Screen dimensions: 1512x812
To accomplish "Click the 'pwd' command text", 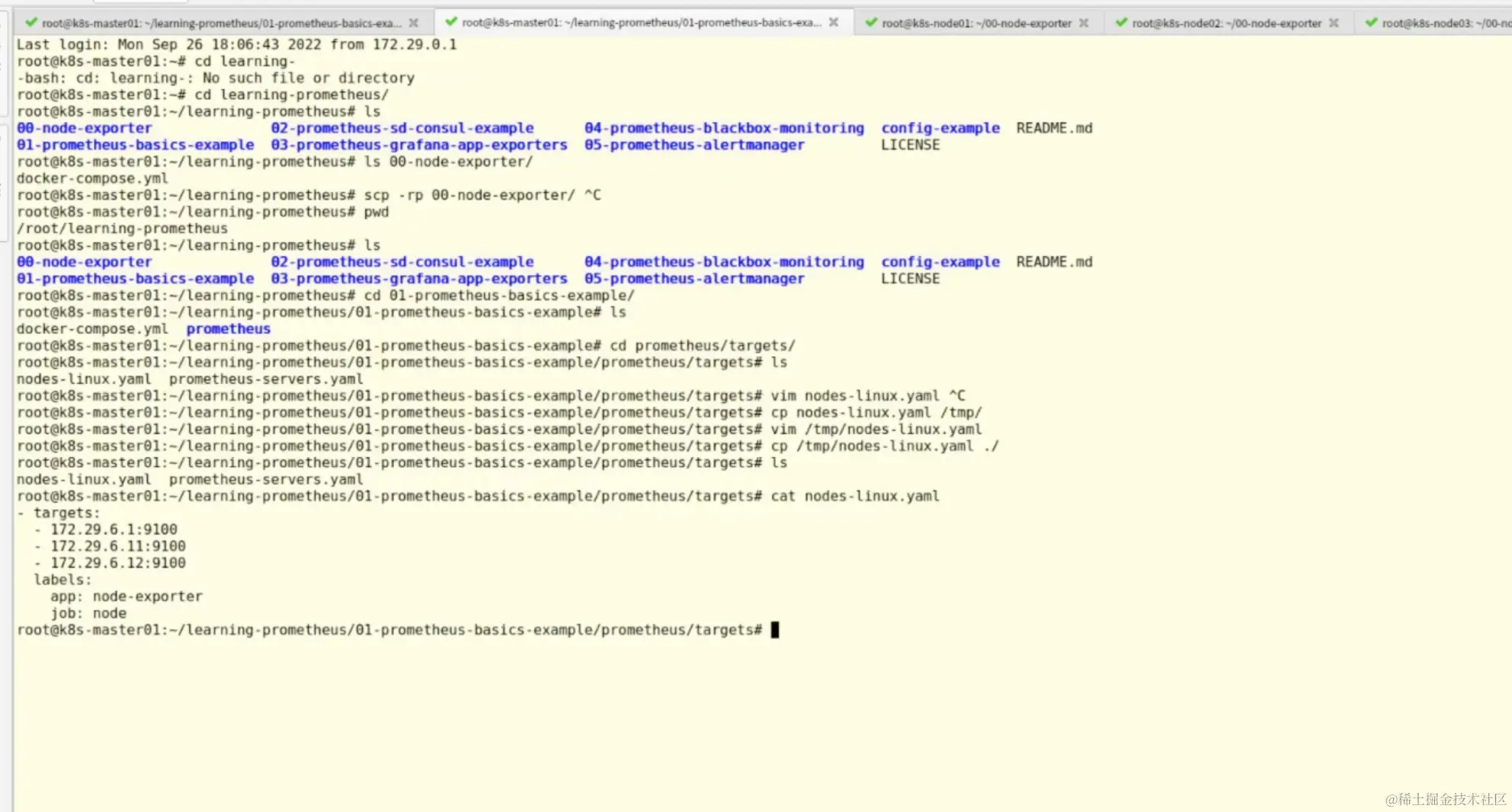I will click(376, 213).
